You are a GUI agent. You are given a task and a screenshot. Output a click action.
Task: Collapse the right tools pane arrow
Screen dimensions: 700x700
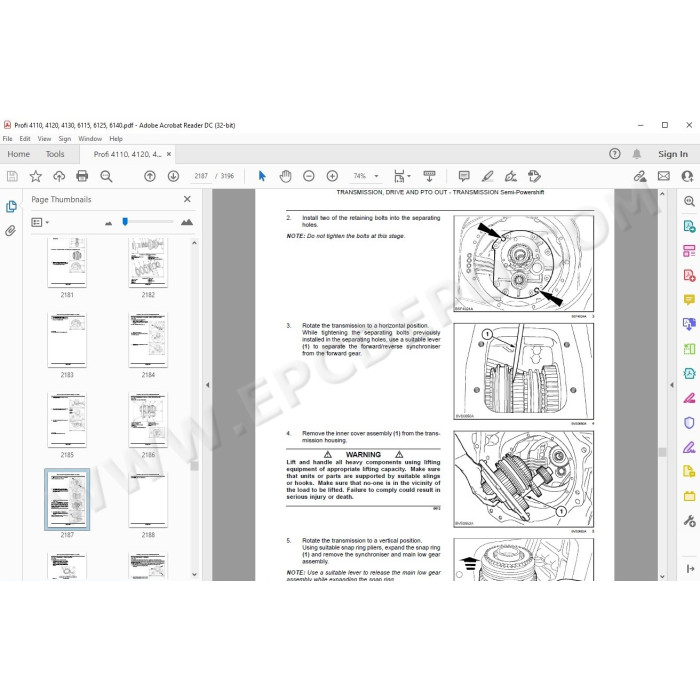coord(672,385)
